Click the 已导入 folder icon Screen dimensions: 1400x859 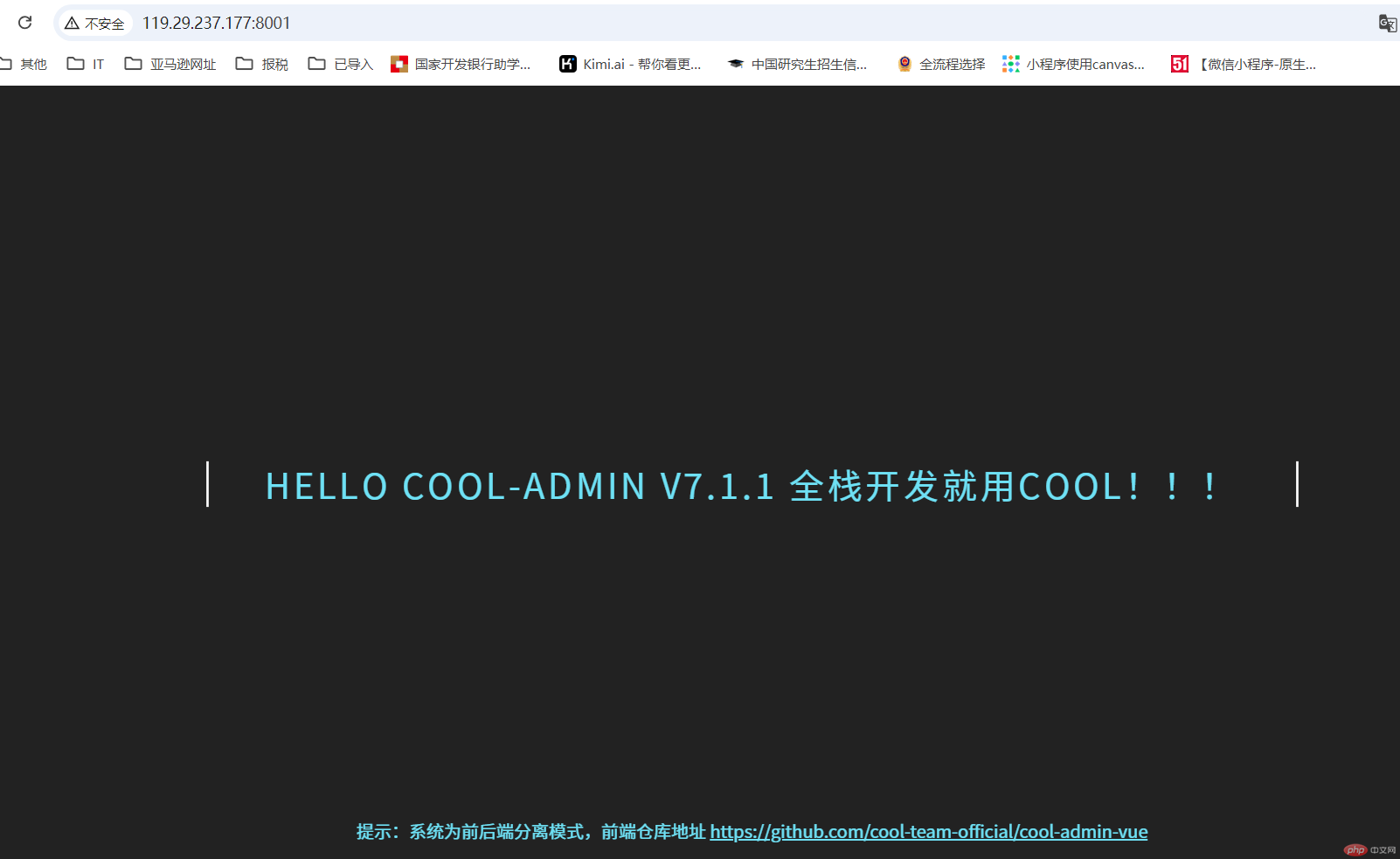tap(317, 64)
